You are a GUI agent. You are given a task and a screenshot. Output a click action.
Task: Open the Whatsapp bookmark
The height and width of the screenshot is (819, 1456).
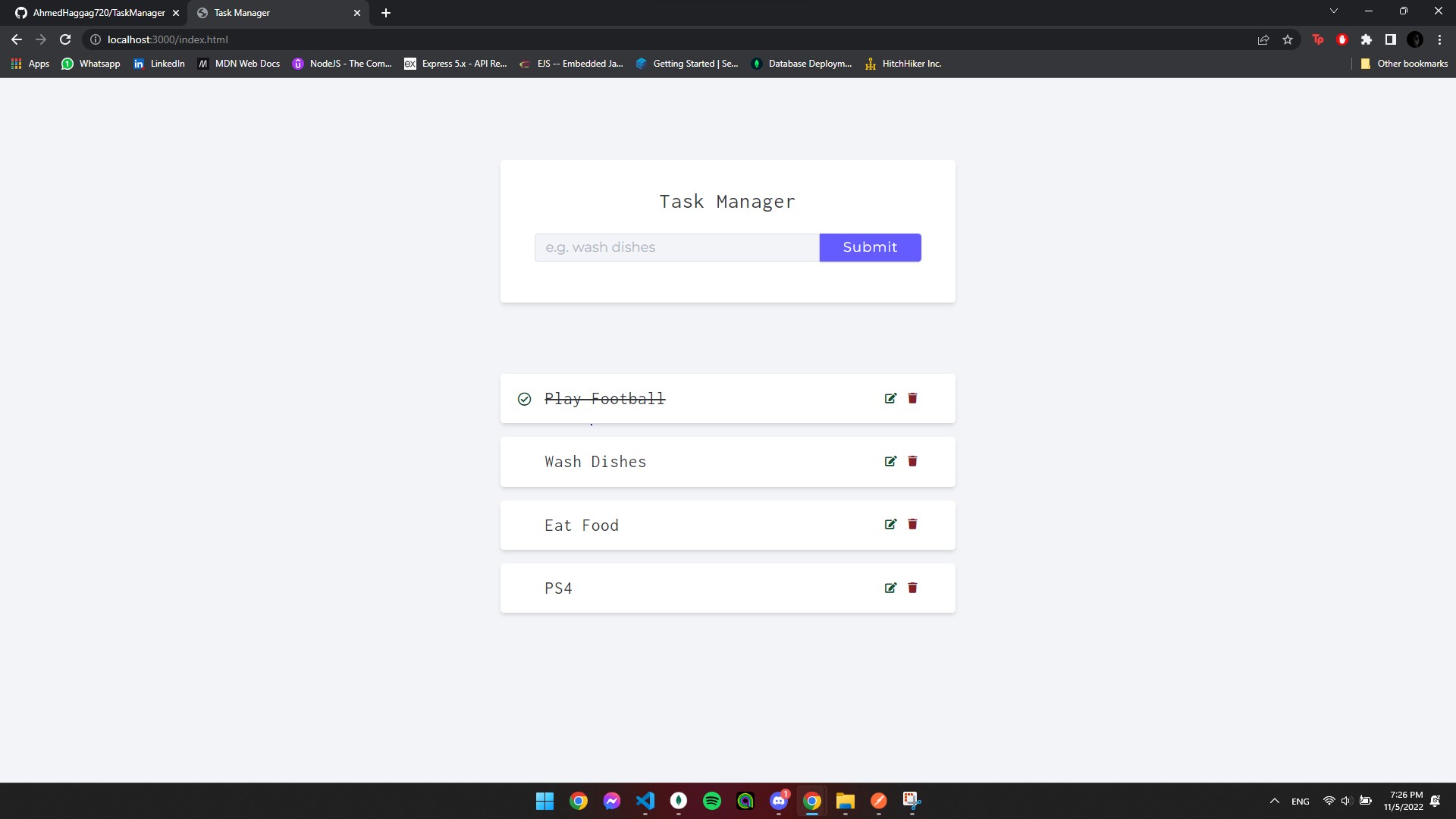[x=91, y=64]
